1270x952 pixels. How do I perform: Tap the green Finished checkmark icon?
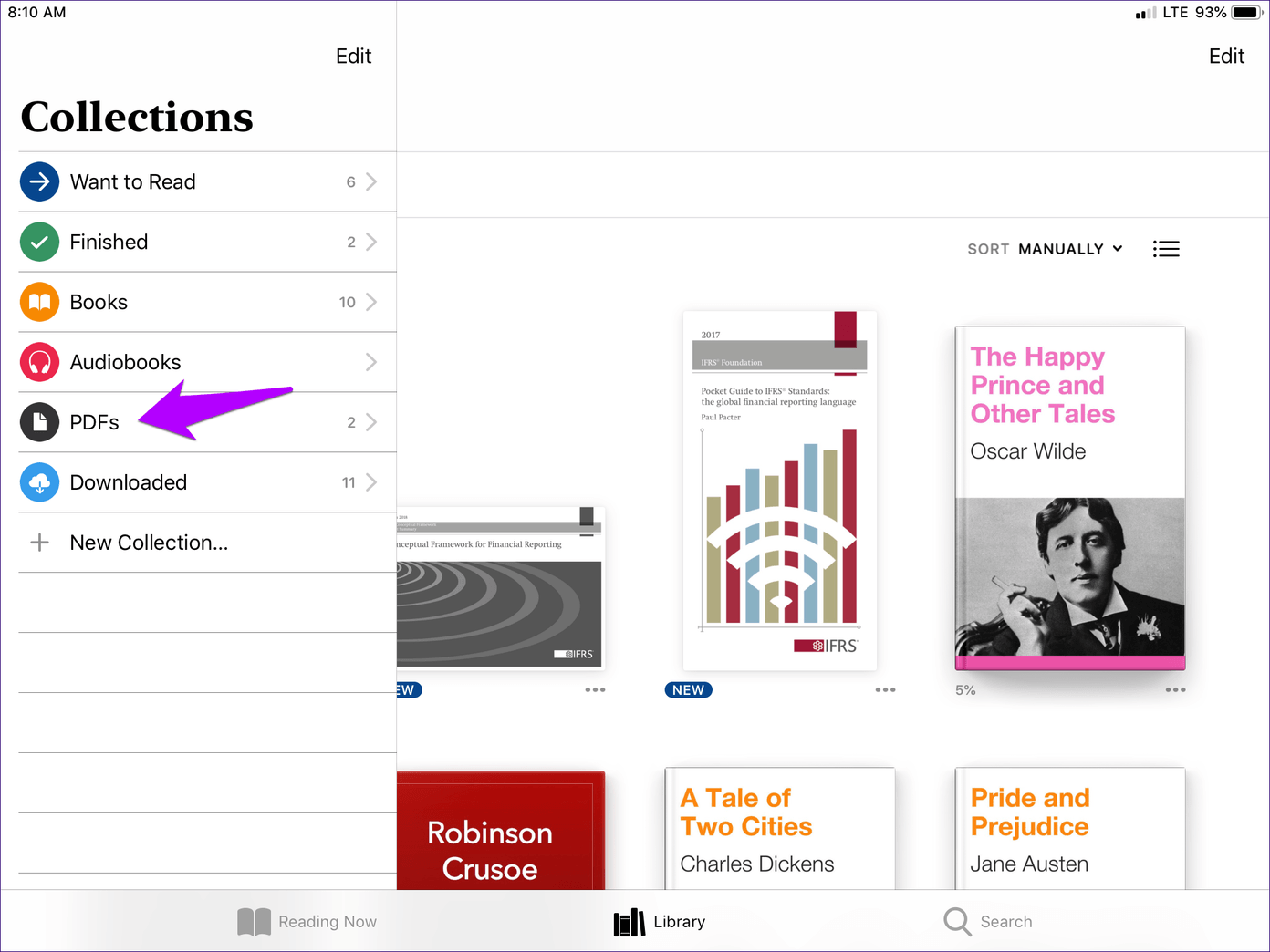(x=39, y=242)
